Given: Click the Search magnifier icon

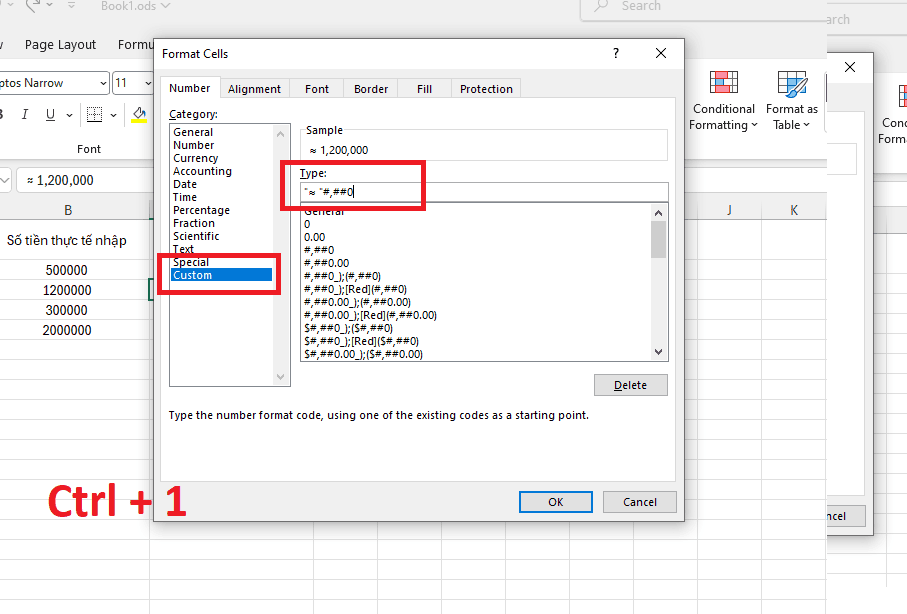Looking at the screenshot, I should click(602, 6).
